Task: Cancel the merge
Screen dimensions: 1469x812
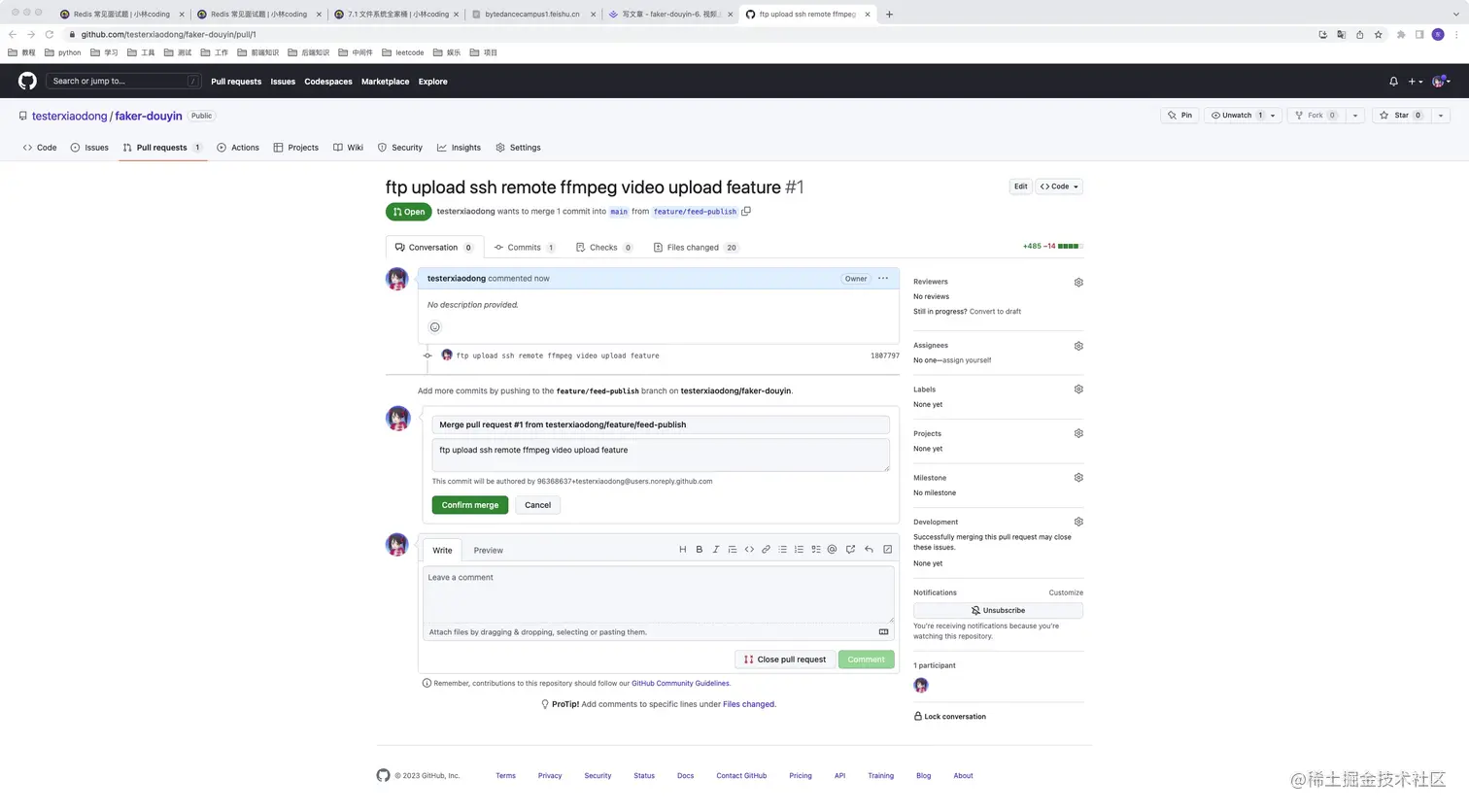Action: 537,505
